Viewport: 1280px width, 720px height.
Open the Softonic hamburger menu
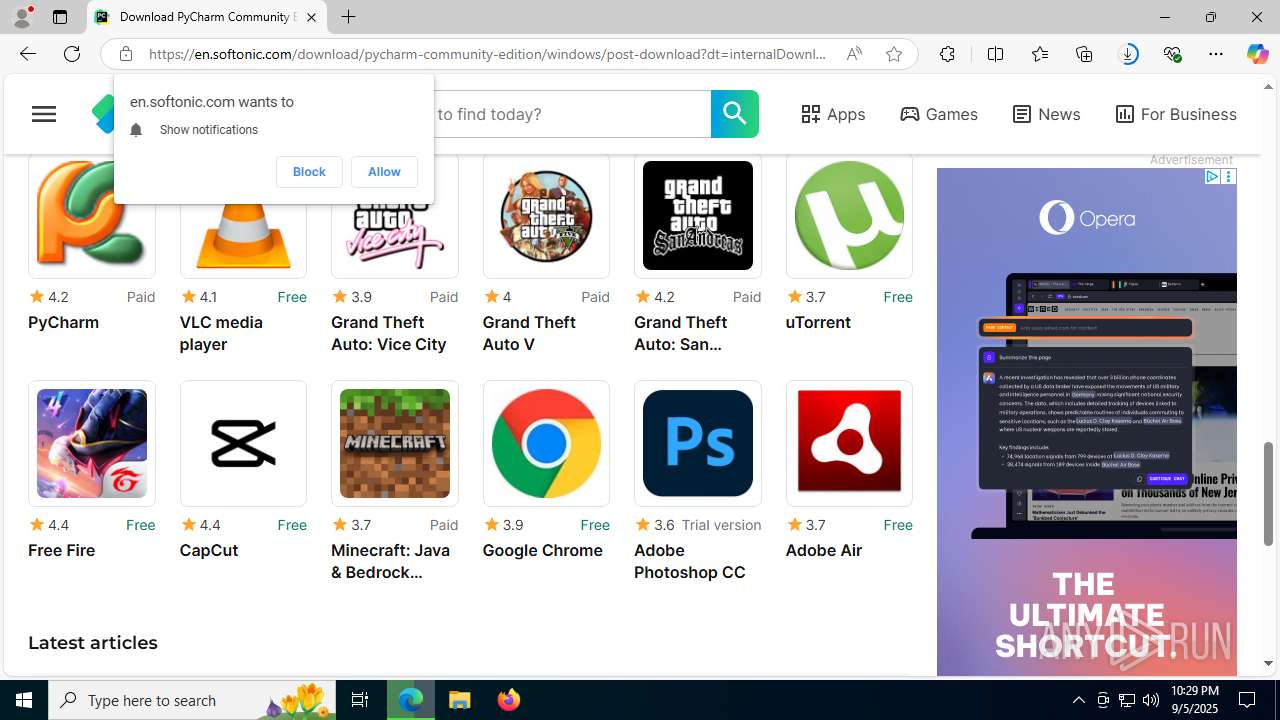pos(44,114)
